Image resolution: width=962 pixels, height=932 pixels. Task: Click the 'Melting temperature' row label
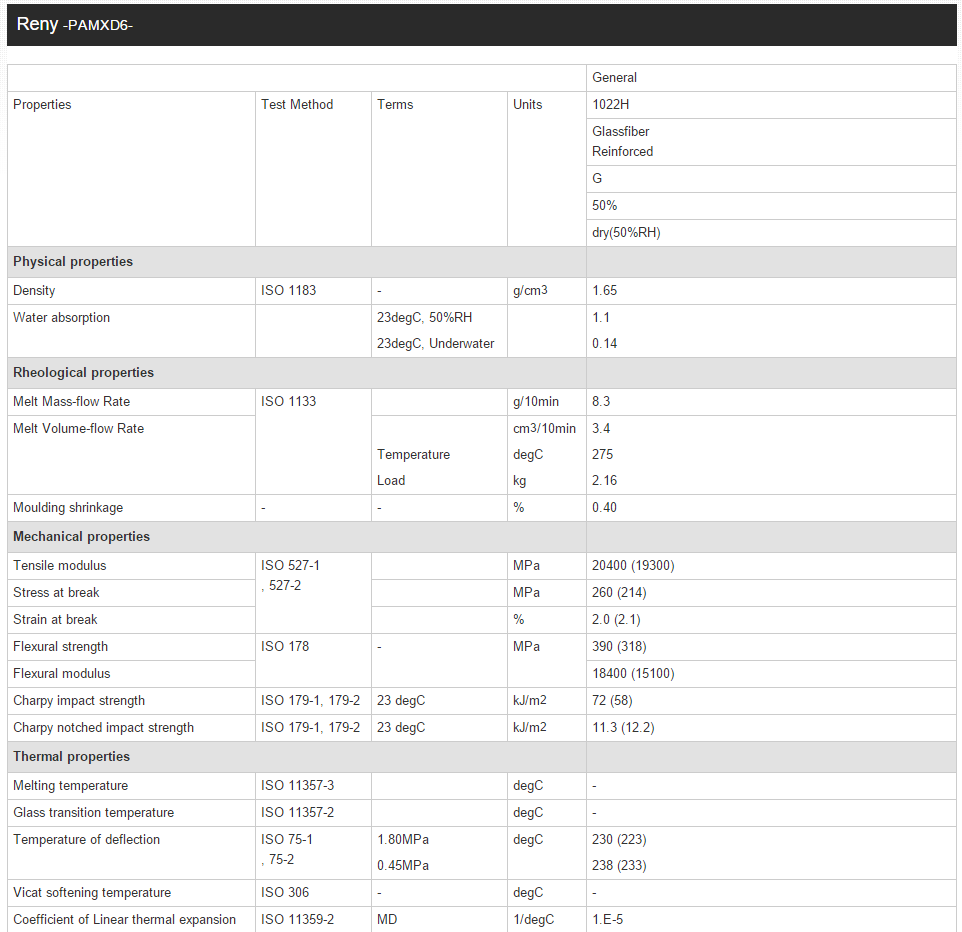[x=71, y=786]
